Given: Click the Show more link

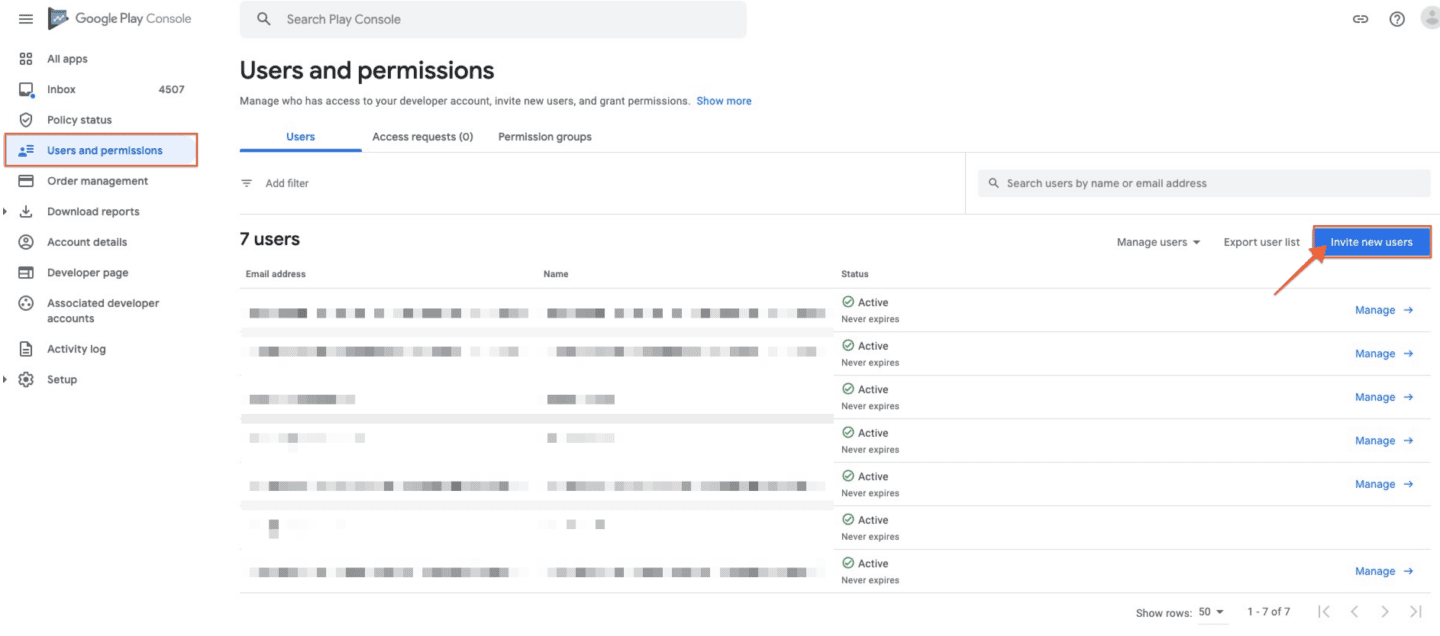Looking at the screenshot, I should (x=724, y=101).
